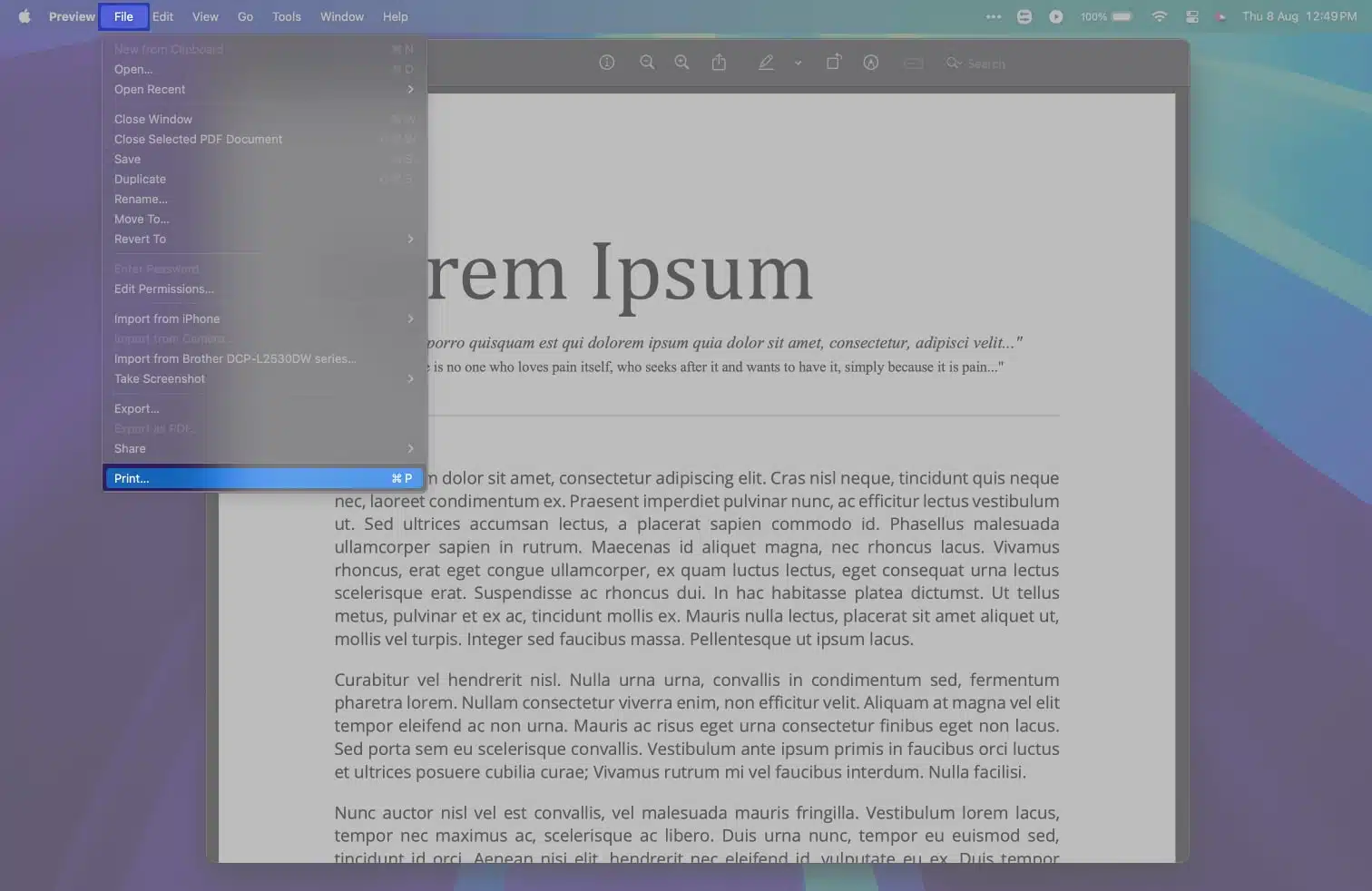This screenshot has height=891, width=1372.
Task: Choose Print… from the File menu
Action: point(132,478)
